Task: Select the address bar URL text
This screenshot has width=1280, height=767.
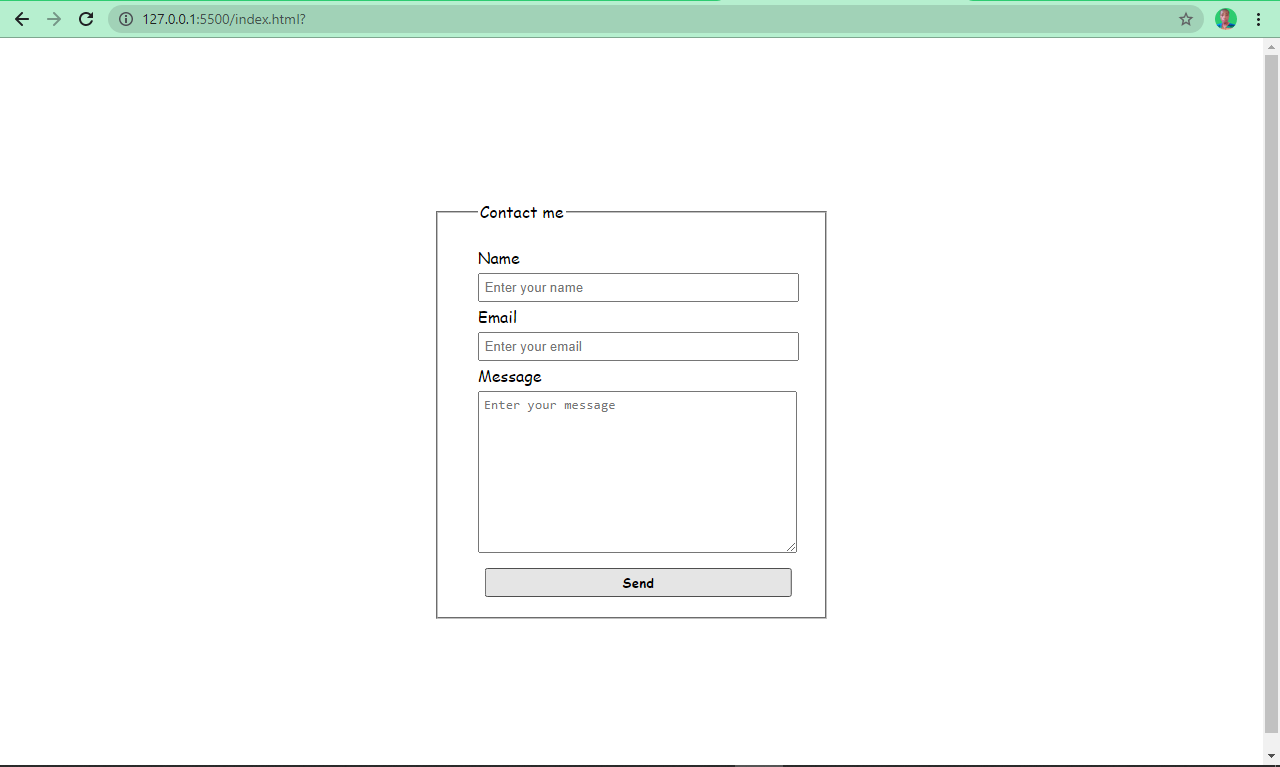Action: 224,19
